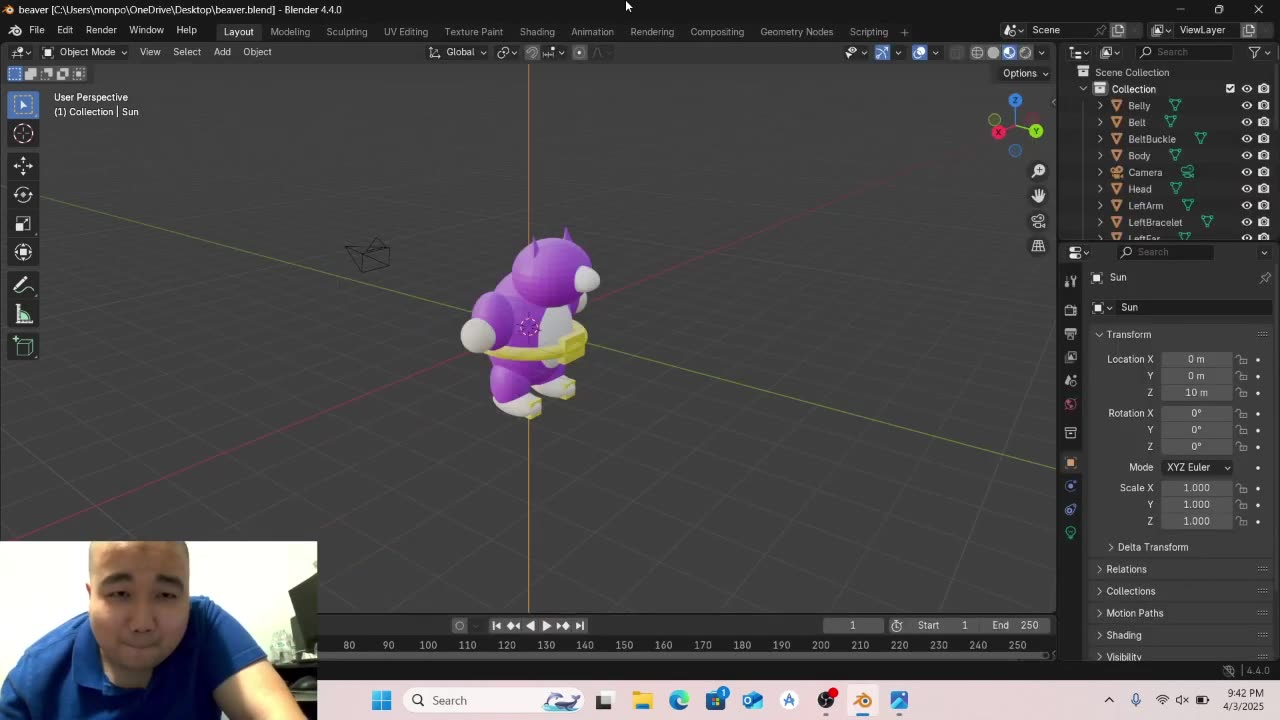Open the Global orientation dropdown

pyautogui.click(x=458, y=52)
